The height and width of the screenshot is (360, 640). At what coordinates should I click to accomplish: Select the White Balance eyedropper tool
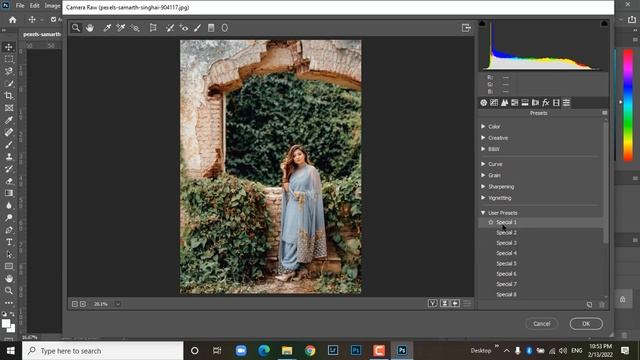[x=107, y=28]
